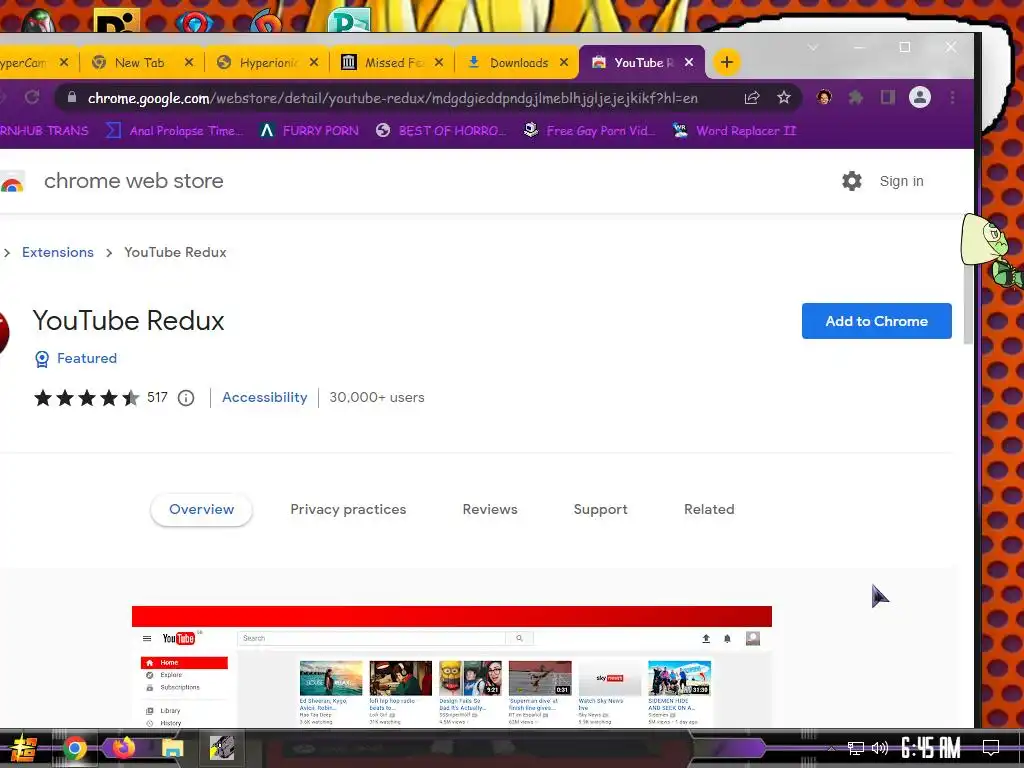Viewport: 1024px width, 768px height.
Task: Switch to the Downloads tab
Action: (517, 62)
